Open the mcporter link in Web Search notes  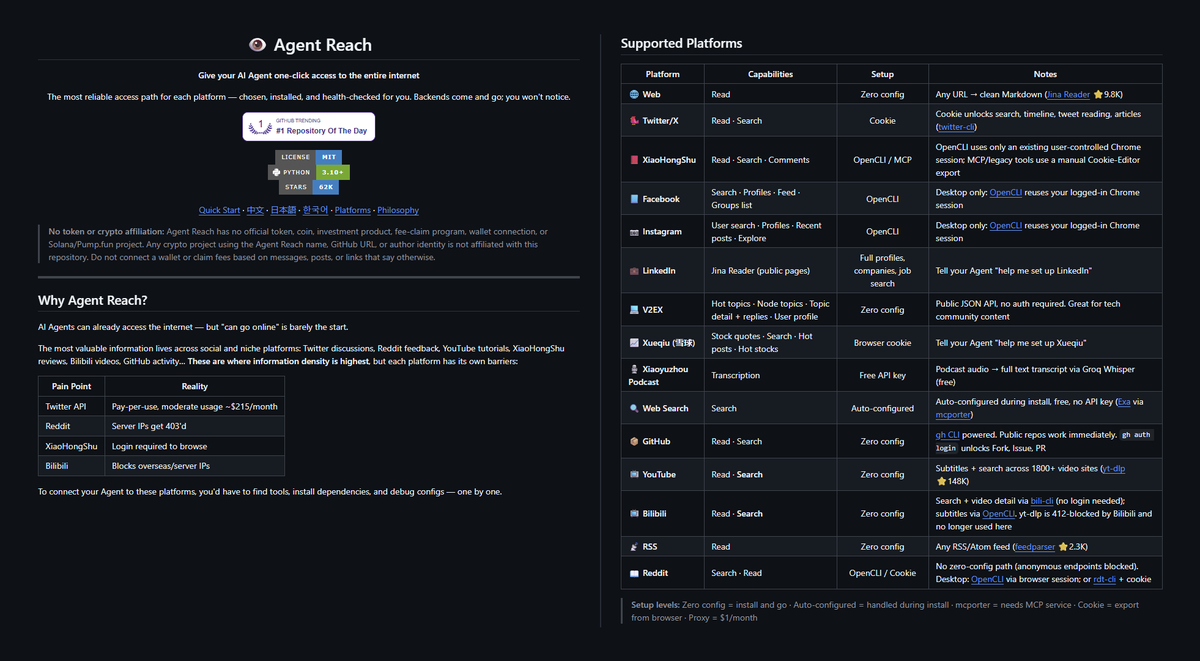[x=954, y=414]
